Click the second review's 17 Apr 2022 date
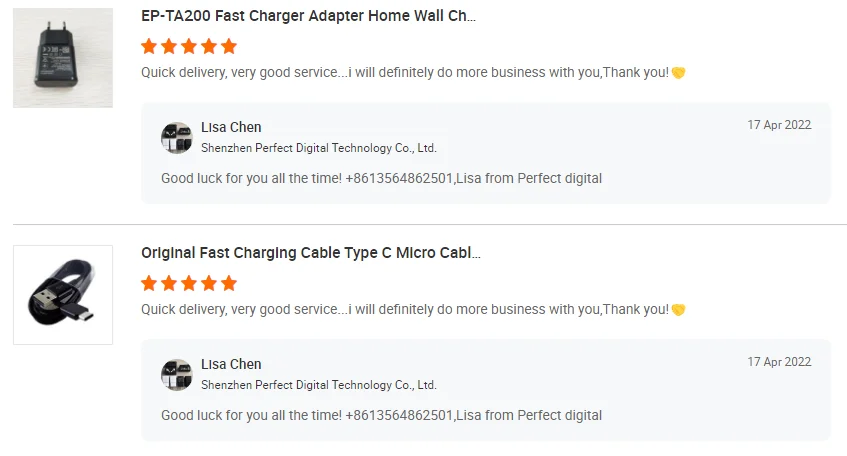Screen dimensions: 847x456 tap(779, 362)
